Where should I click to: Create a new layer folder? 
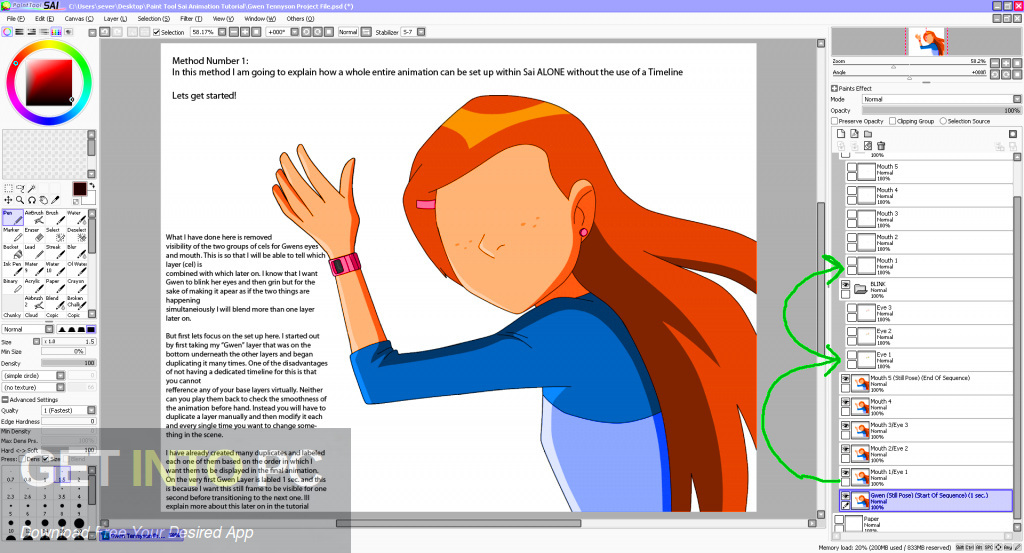tap(868, 134)
